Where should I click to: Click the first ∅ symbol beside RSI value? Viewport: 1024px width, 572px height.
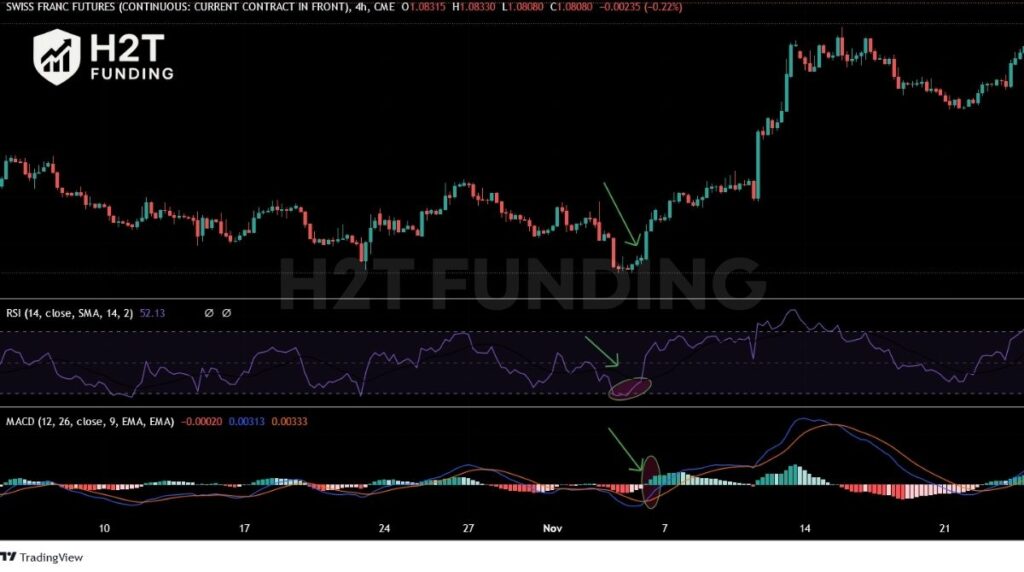[x=209, y=313]
